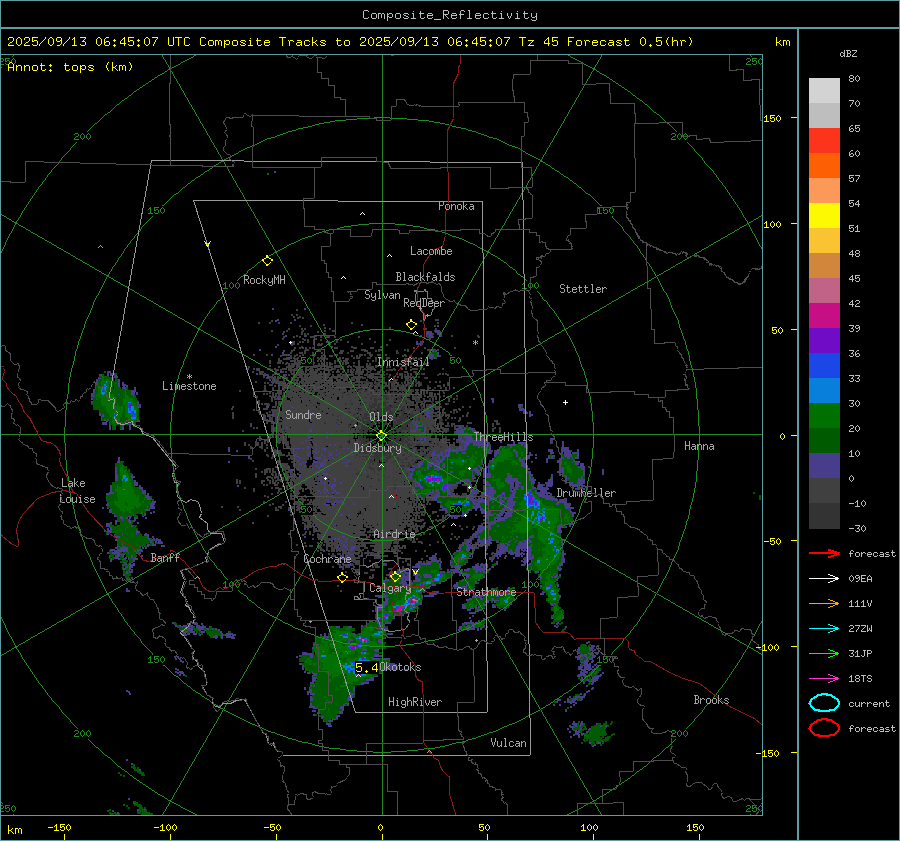Click the dark orange swatch in dBZ scale

click(824, 166)
